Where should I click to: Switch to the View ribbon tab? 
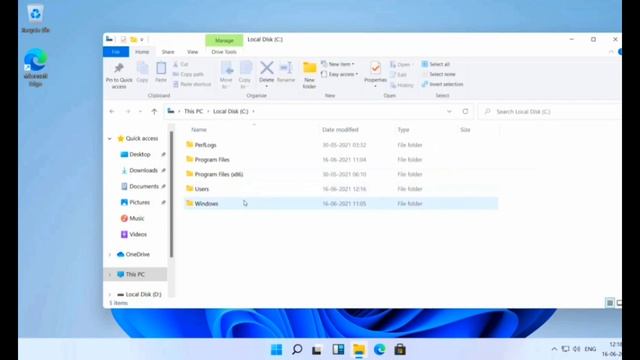192,52
